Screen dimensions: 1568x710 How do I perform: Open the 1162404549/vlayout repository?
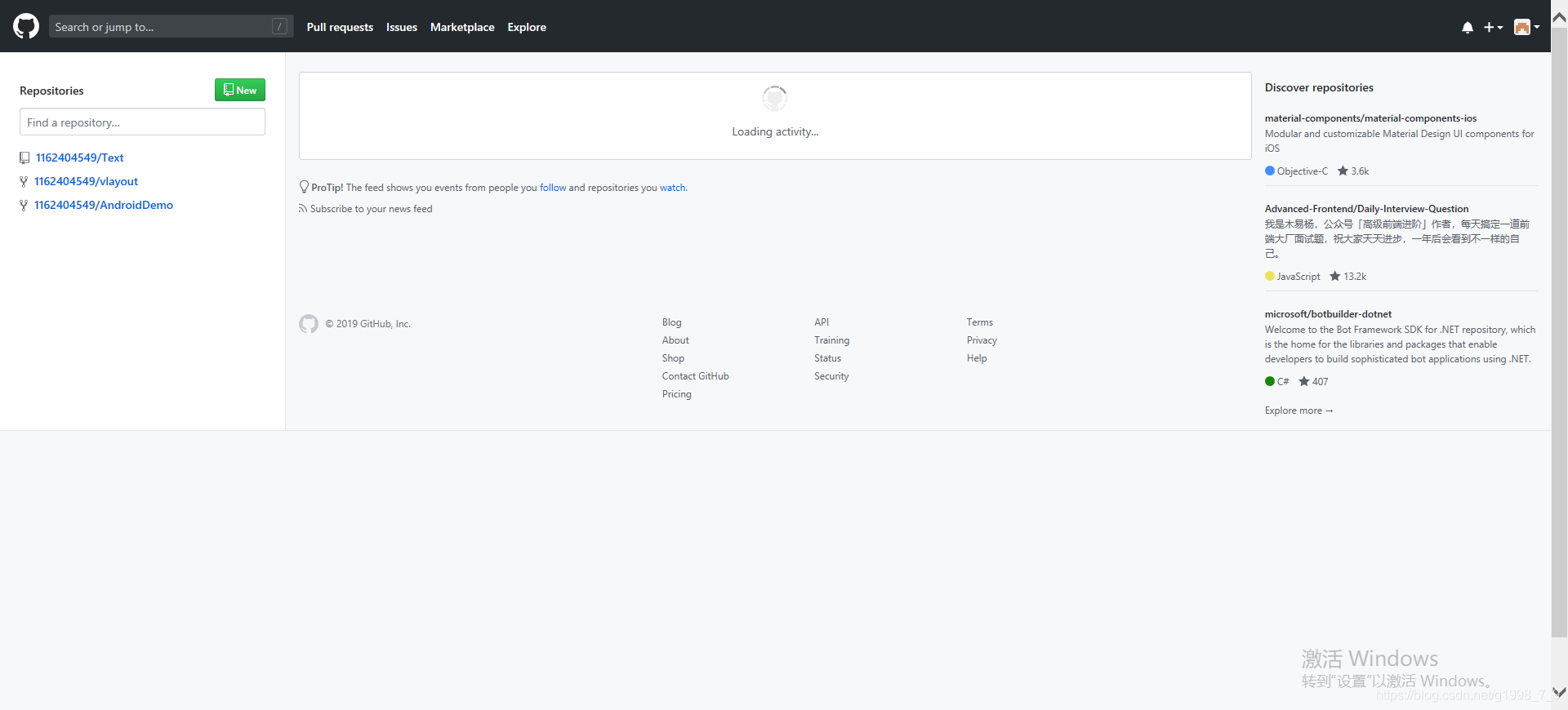[87, 181]
